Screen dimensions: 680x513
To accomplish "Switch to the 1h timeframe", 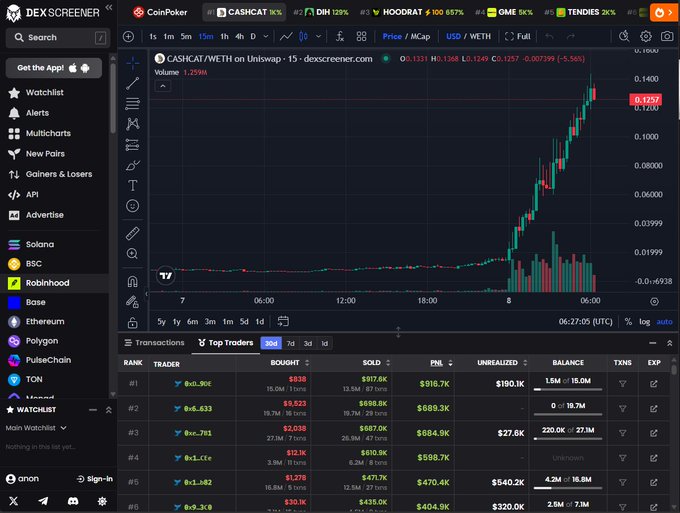I will click(224, 36).
